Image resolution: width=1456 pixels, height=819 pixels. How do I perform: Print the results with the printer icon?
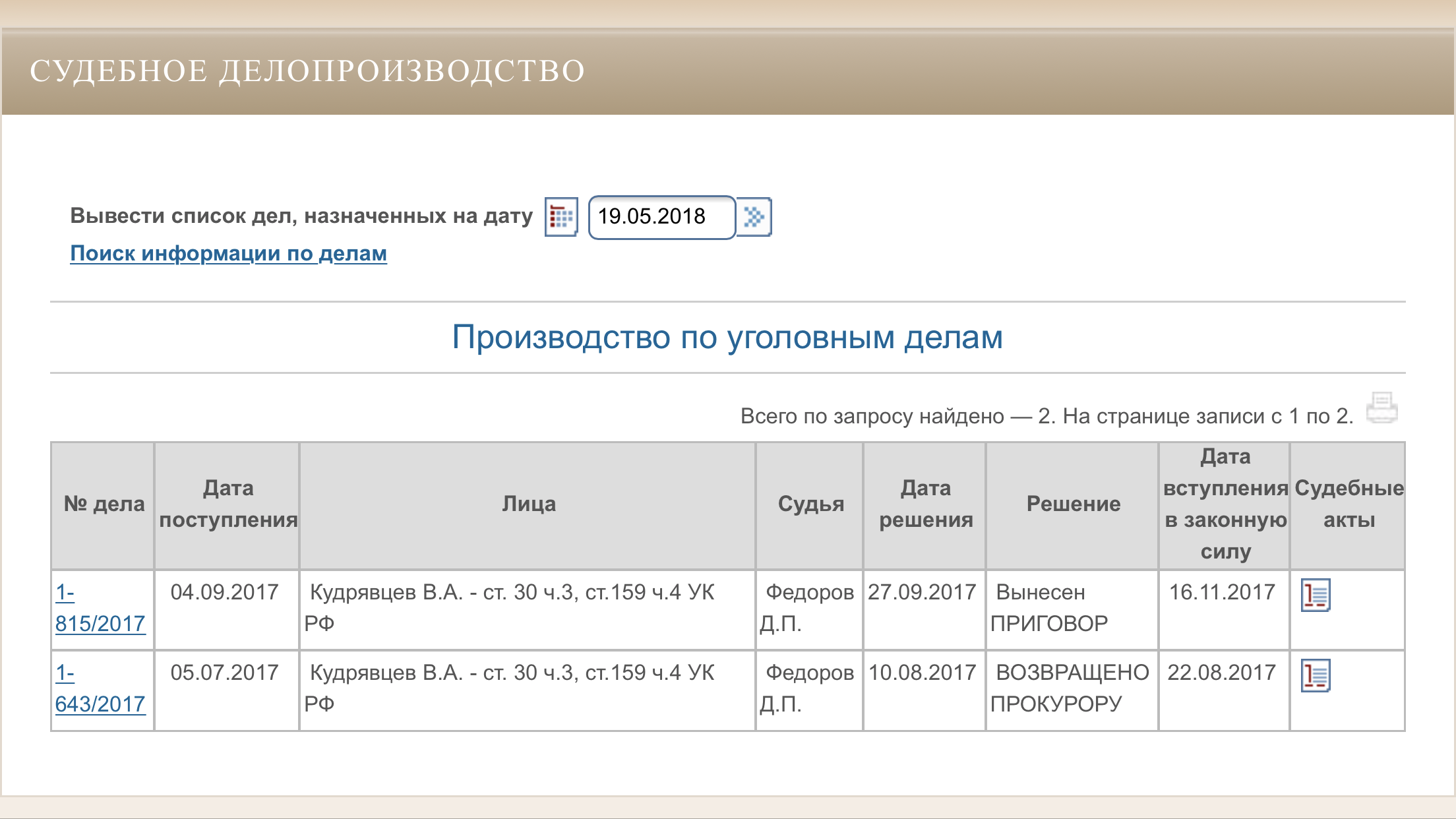(1381, 408)
